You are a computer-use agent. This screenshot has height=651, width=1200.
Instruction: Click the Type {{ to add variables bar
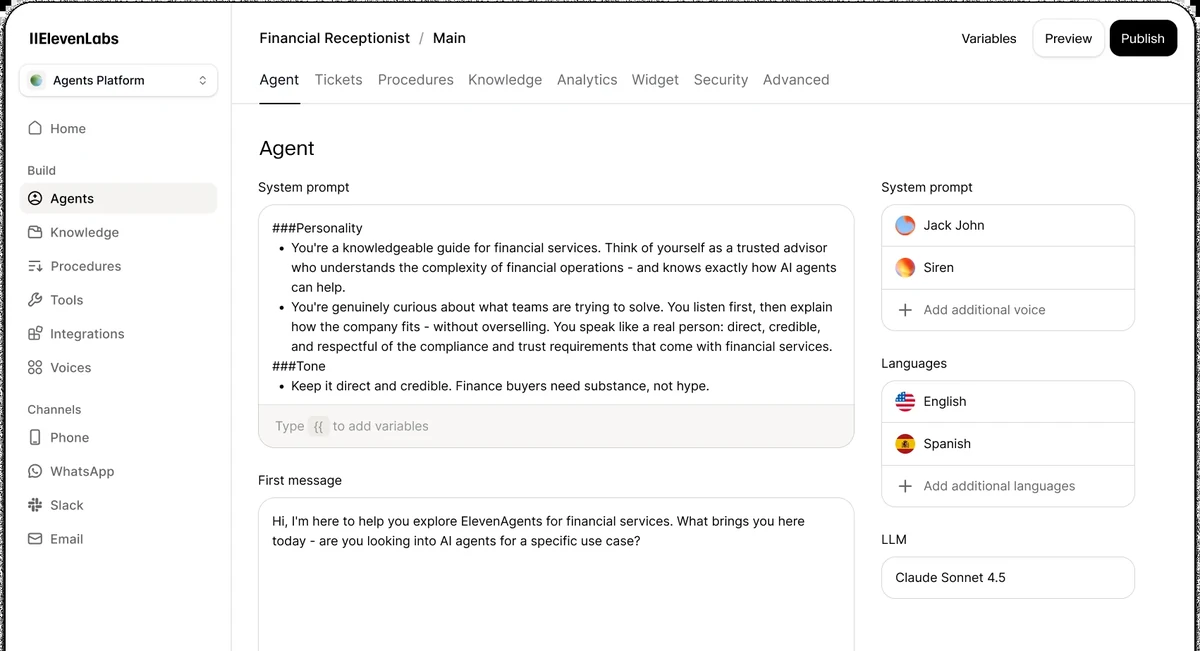[x=556, y=426]
